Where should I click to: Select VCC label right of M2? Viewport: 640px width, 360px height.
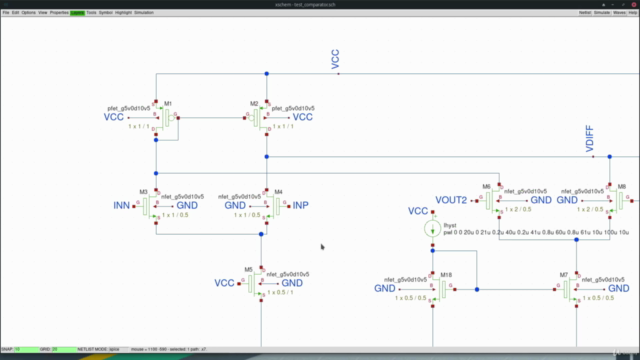pos(302,117)
